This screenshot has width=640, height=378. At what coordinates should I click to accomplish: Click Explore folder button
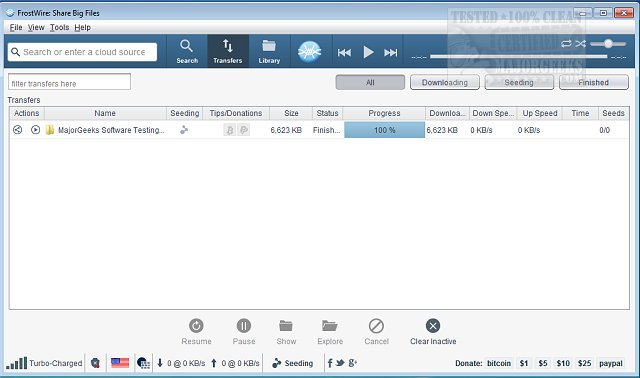(x=330, y=331)
